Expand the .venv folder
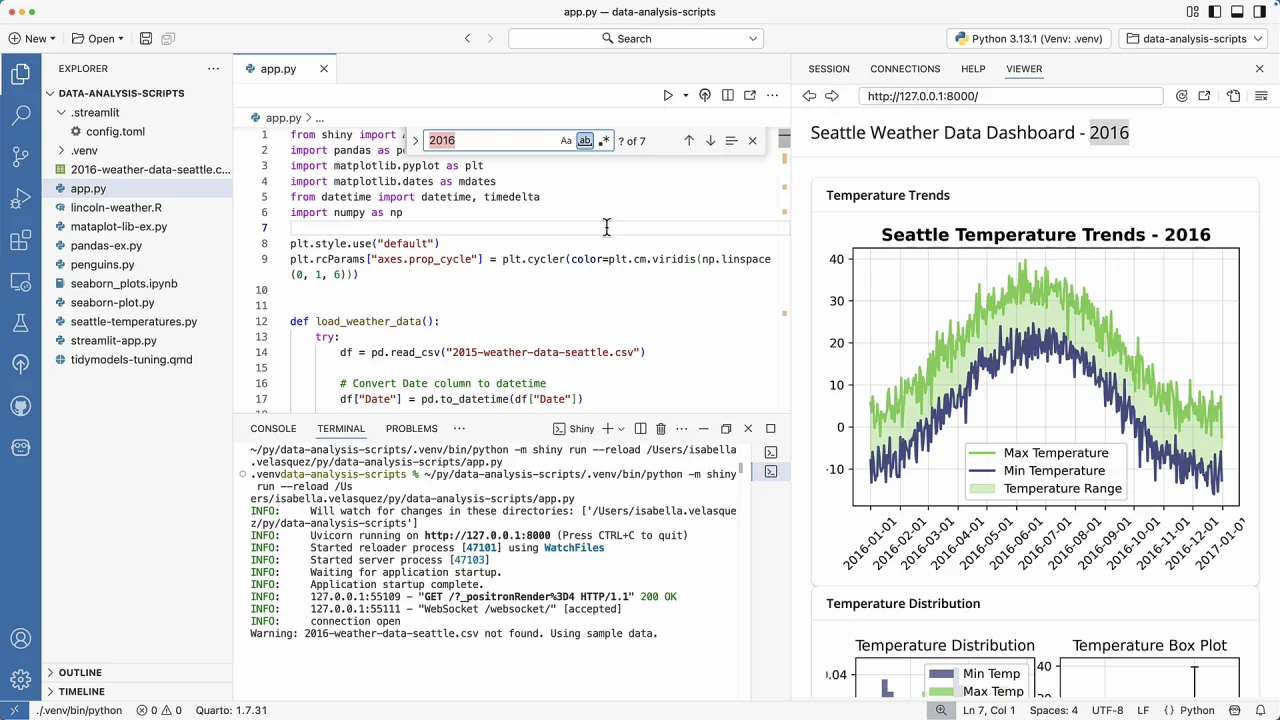 point(84,150)
